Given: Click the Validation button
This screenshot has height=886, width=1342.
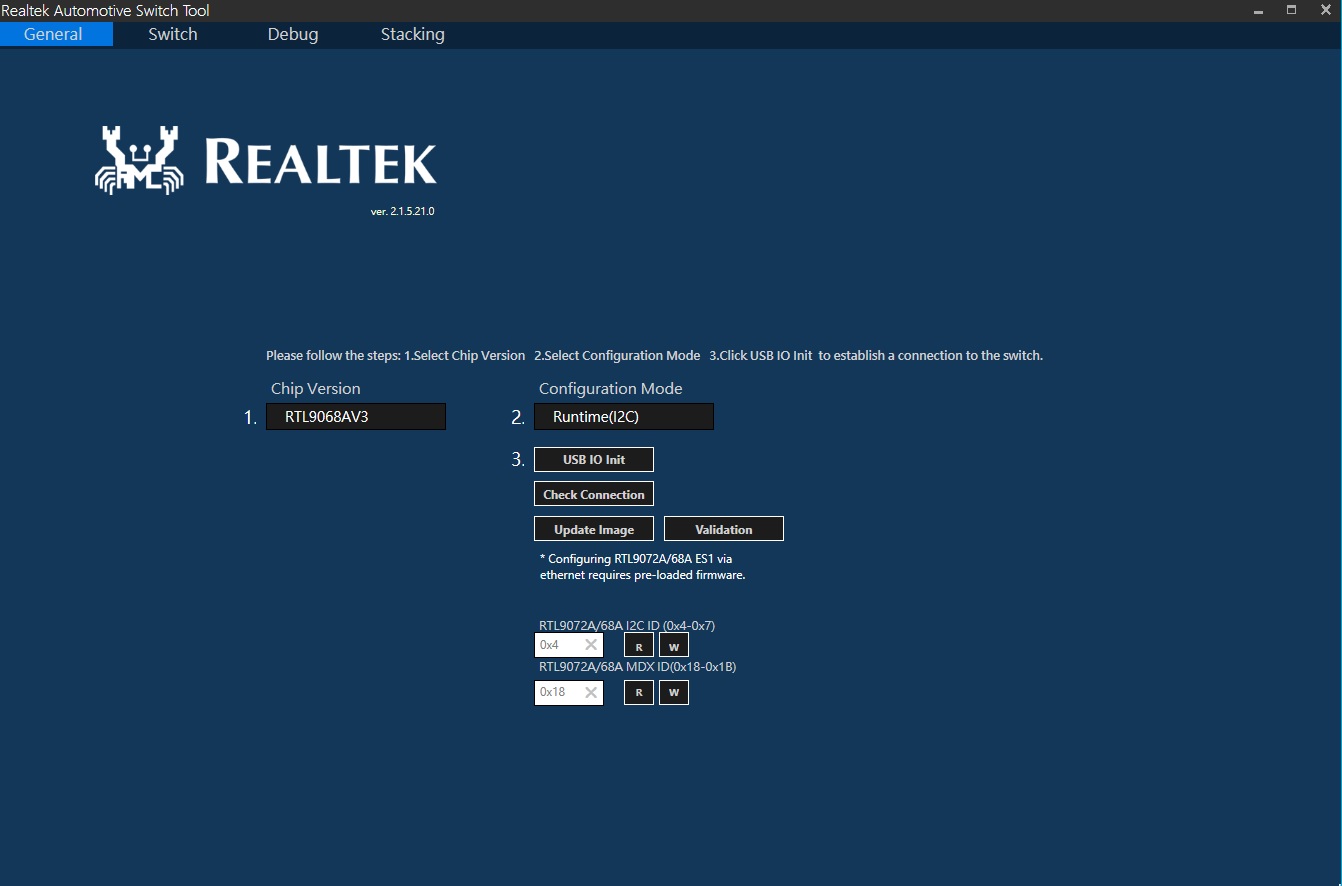Looking at the screenshot, I should point(724,529).
